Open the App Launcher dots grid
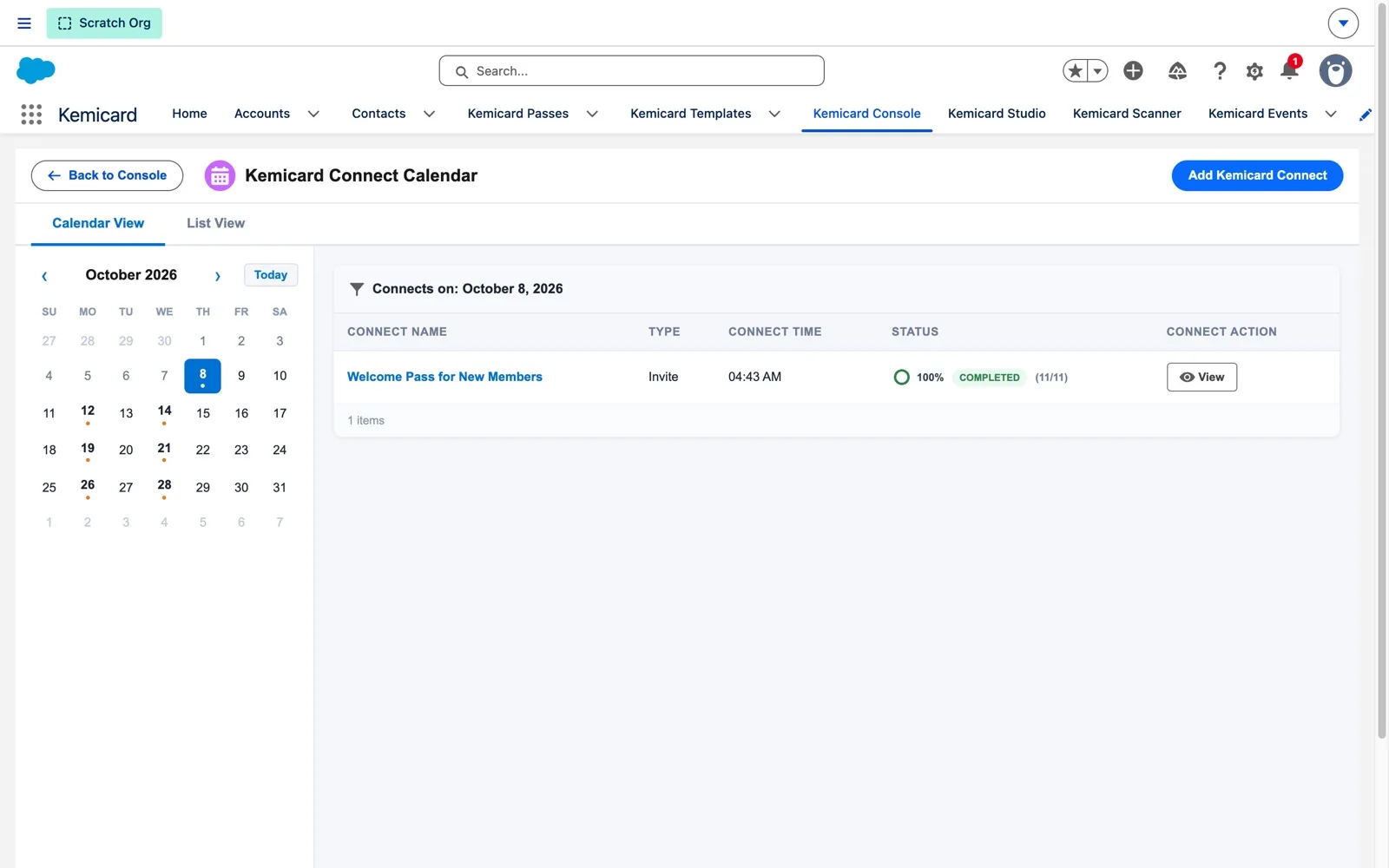1389x868 pixels. pos(31,115)
